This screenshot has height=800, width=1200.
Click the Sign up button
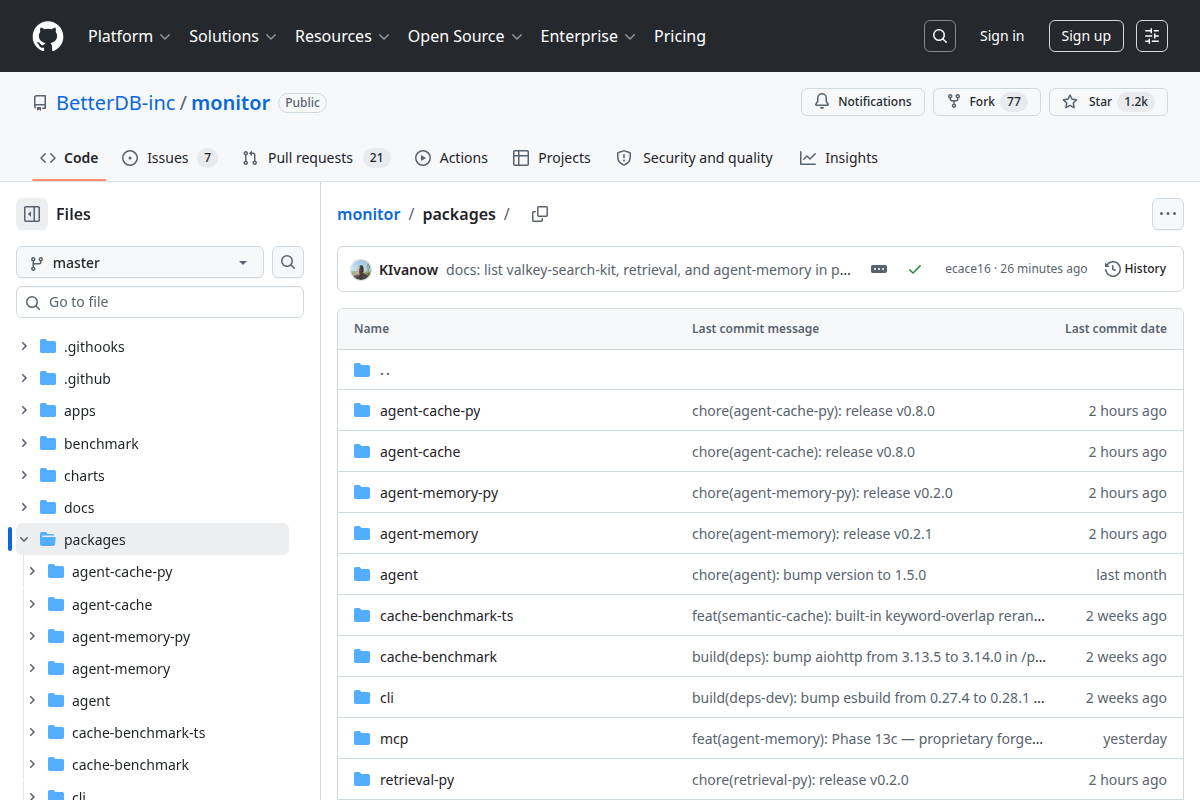coord(1086,36)
